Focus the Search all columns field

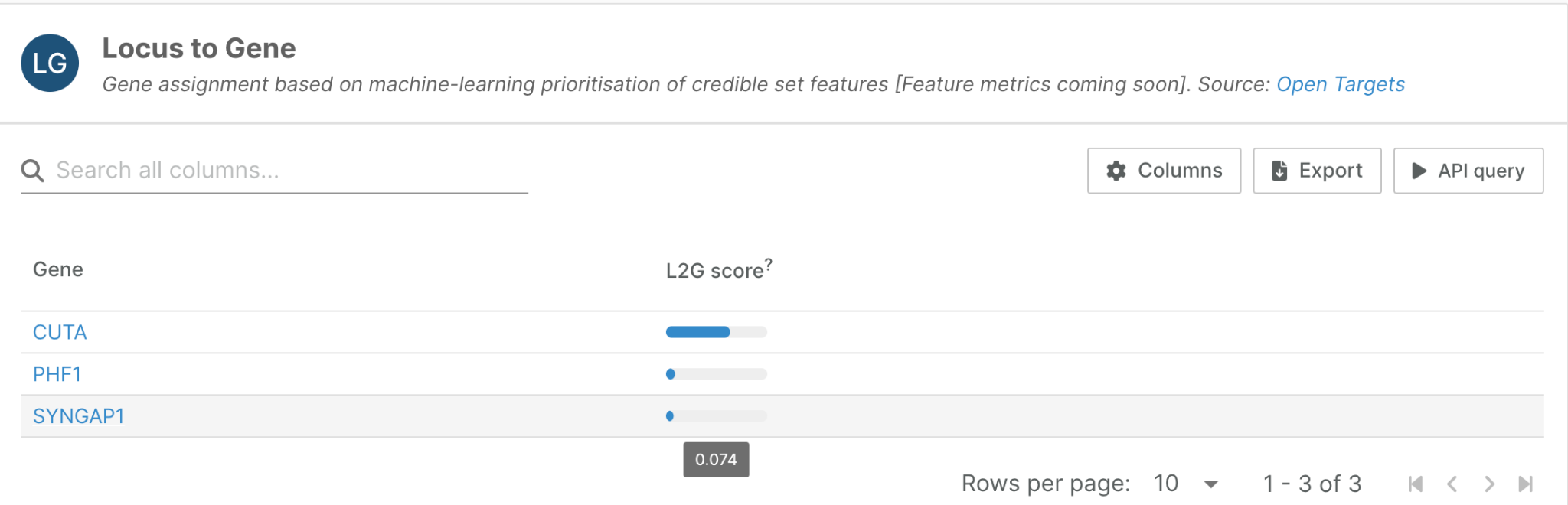291,171
